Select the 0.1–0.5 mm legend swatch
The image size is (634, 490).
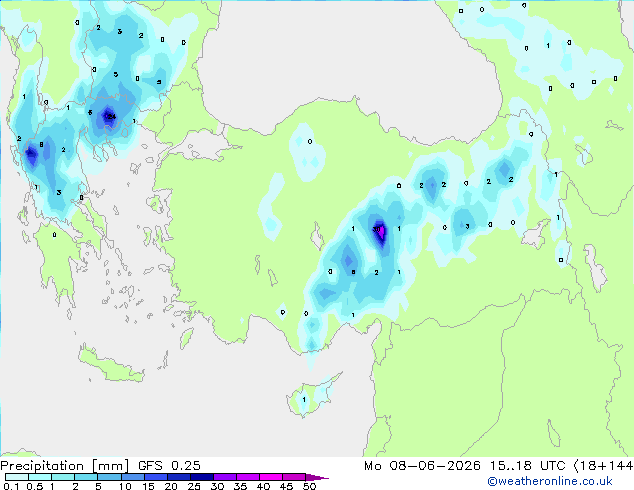(x=17, y=477)
